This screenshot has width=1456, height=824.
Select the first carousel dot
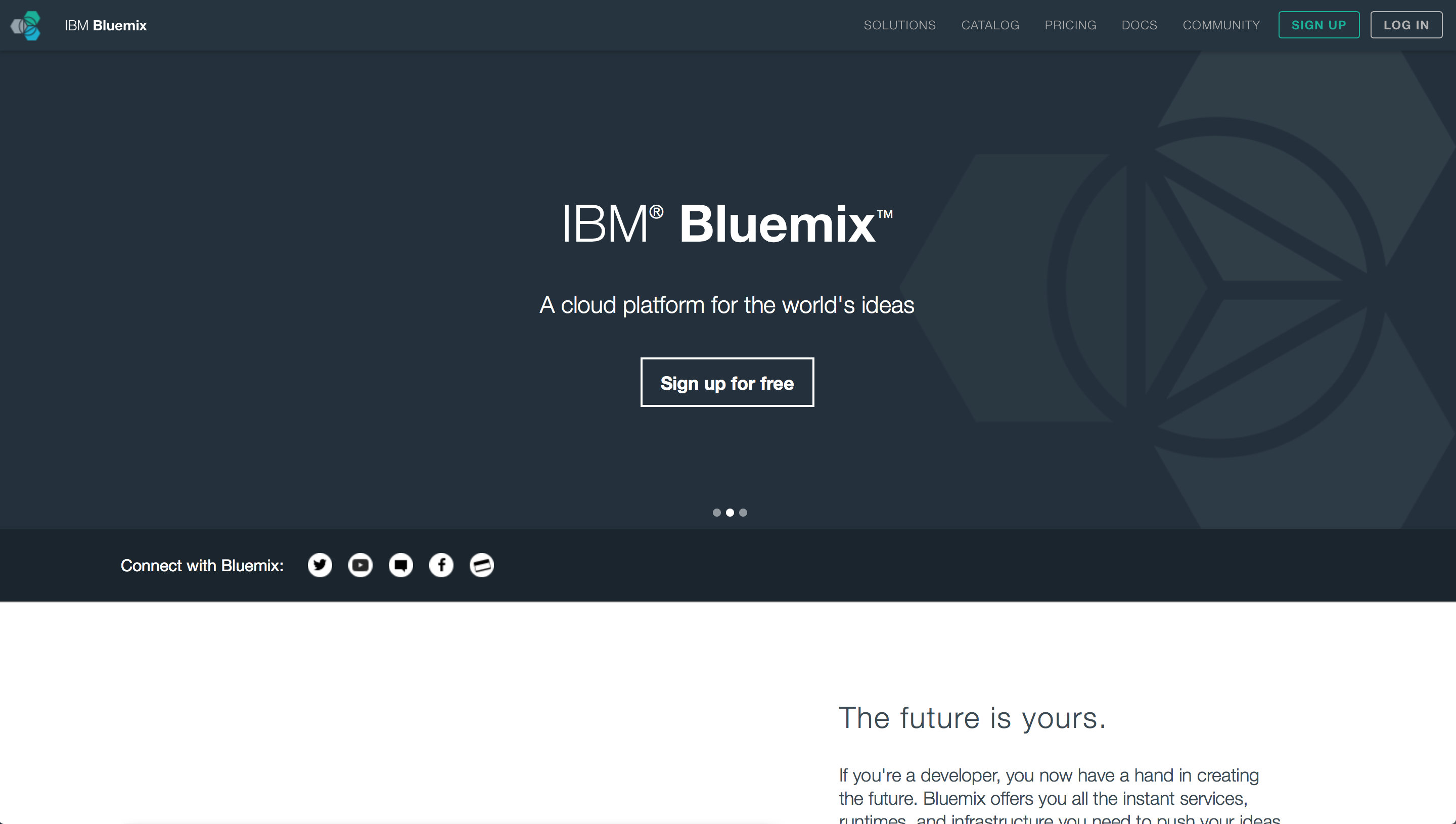click(716, 512)
